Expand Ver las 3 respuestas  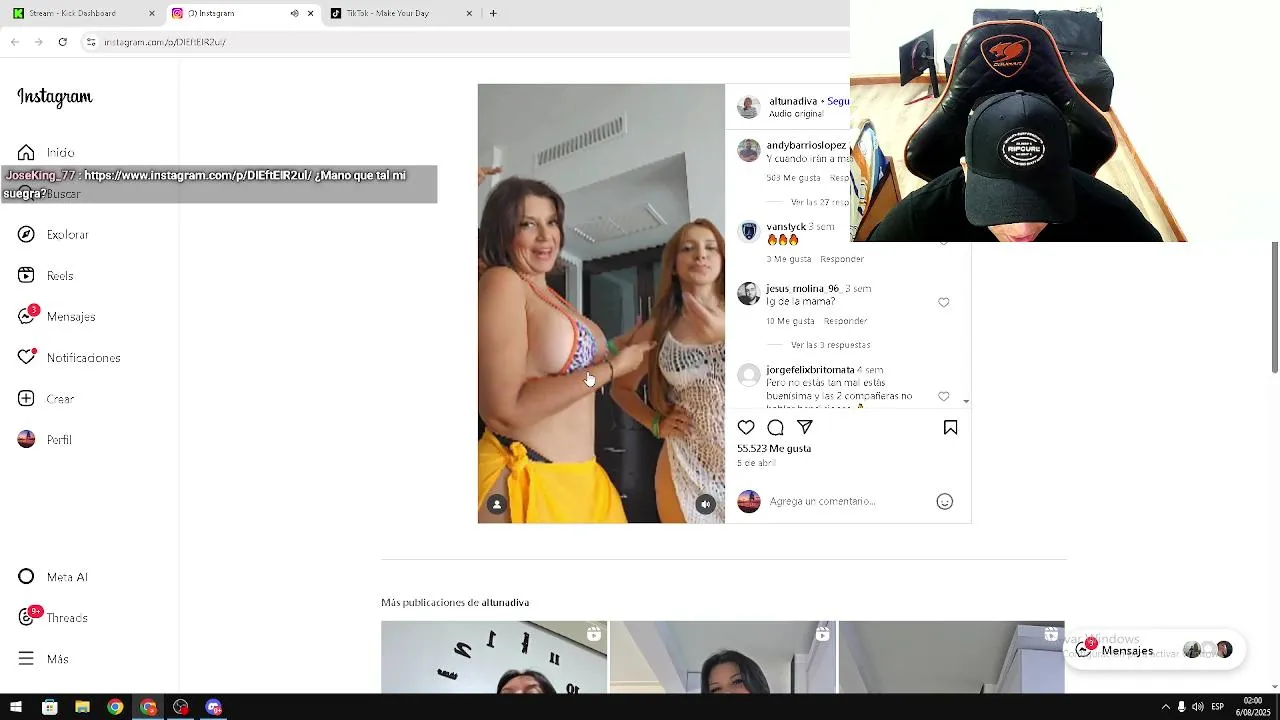point(830,345)
